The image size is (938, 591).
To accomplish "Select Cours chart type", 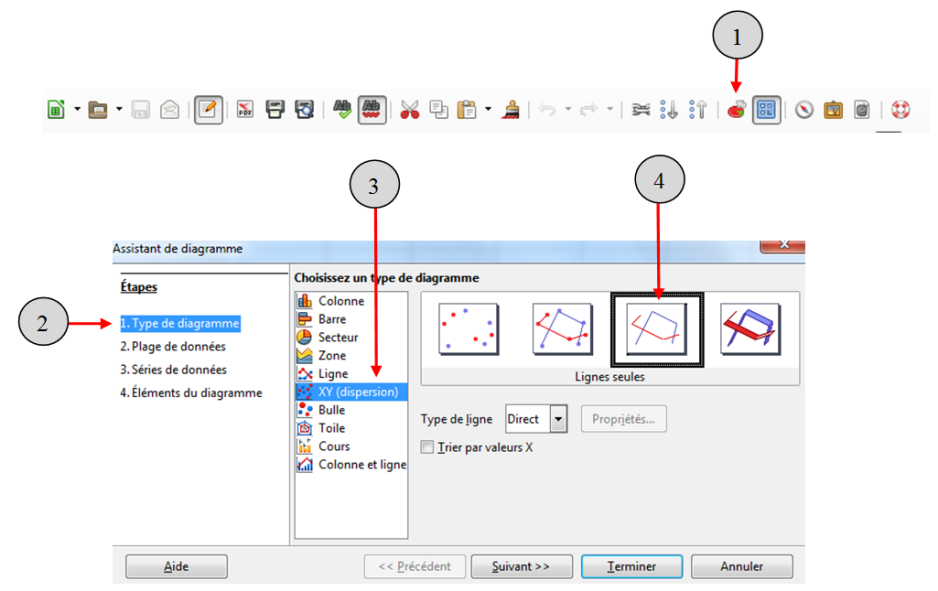I will click(x=351, y=446).
